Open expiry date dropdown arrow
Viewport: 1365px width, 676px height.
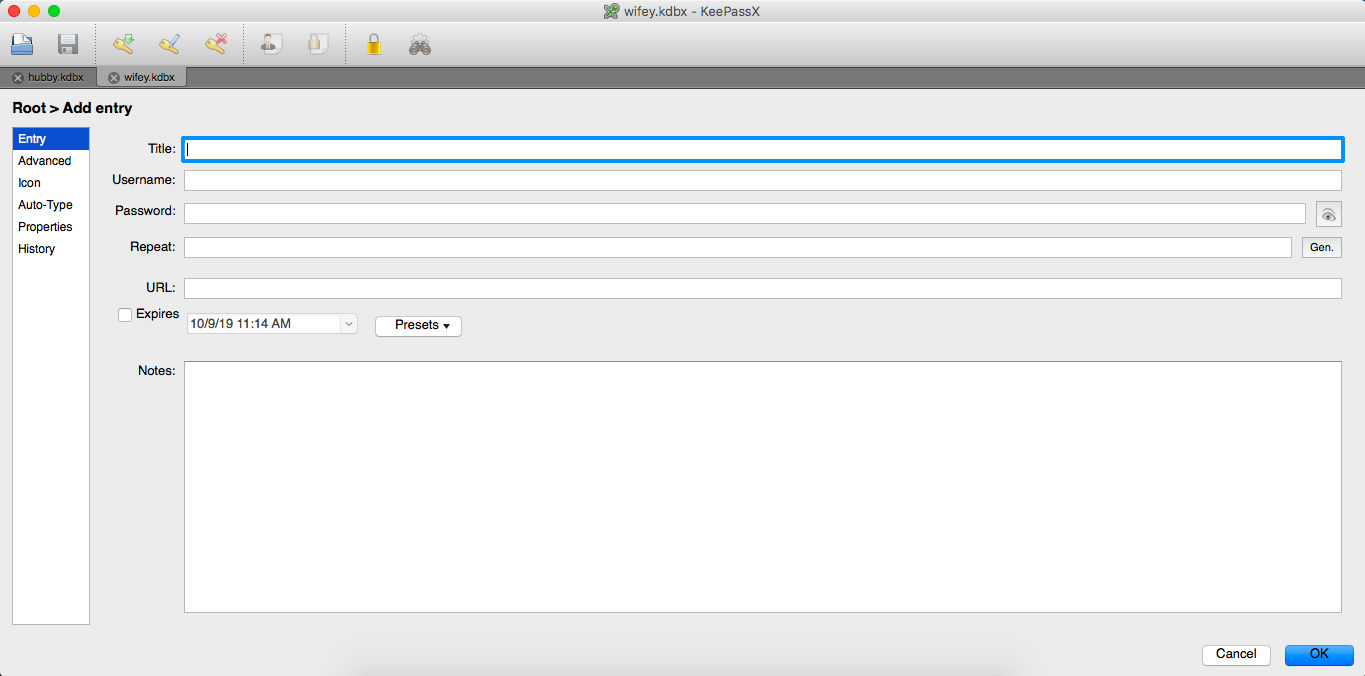[x=349, y=324]
